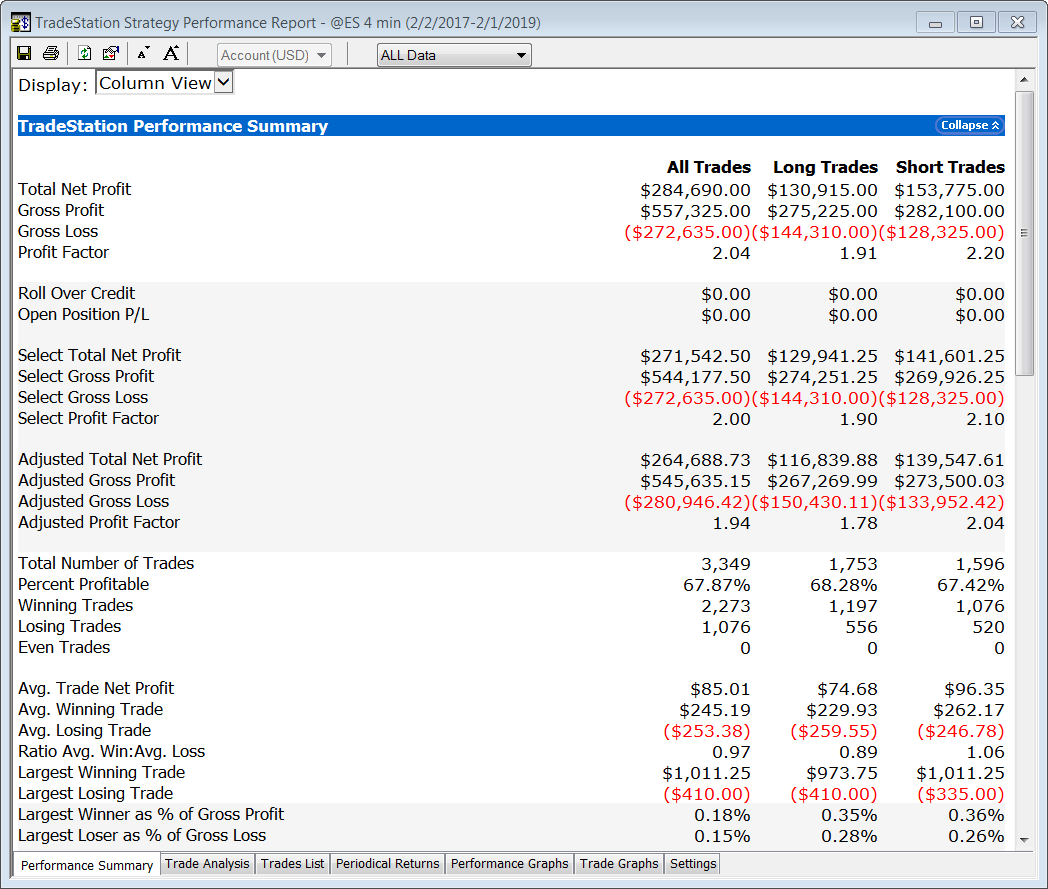
Task: Click the Losing Trades row label
Action: click(x=70, y=626)
